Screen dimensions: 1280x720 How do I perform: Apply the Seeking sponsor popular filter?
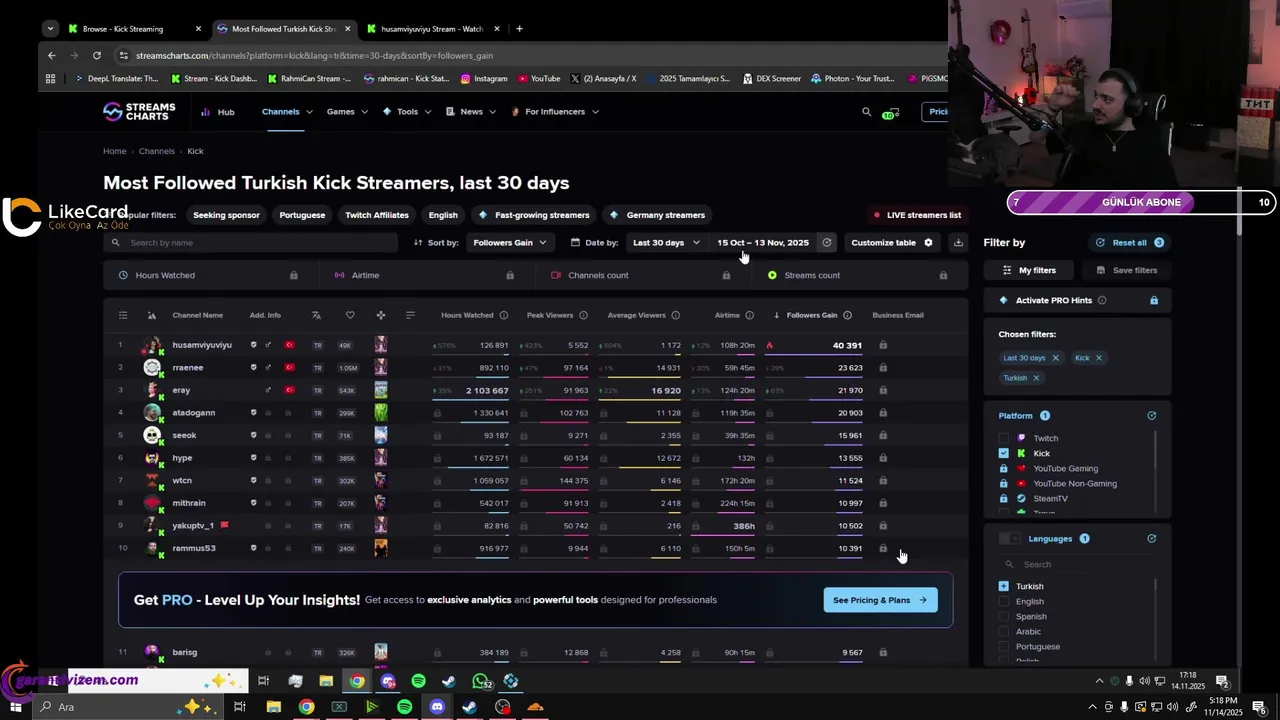(226, 215)
